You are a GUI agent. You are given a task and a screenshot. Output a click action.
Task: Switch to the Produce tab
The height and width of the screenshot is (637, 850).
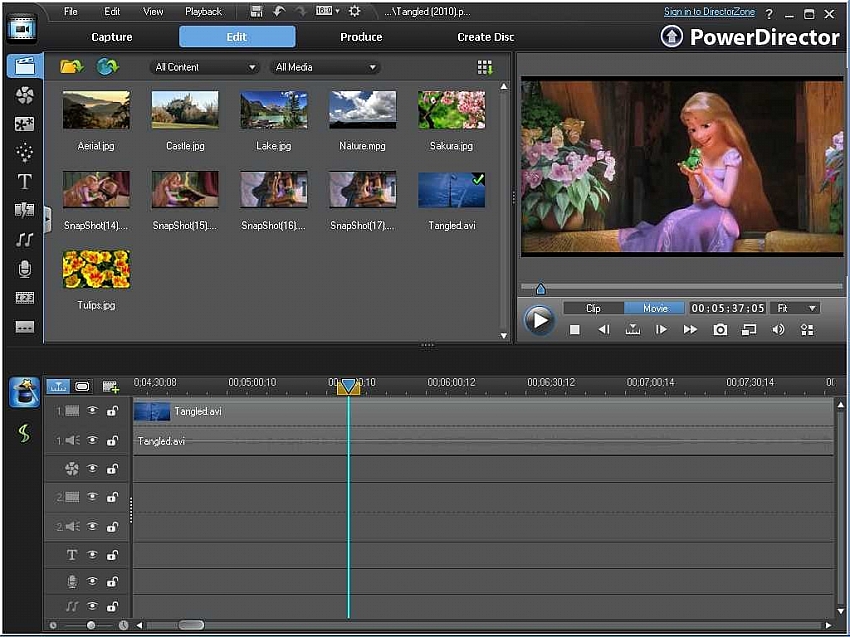[361, 37]
